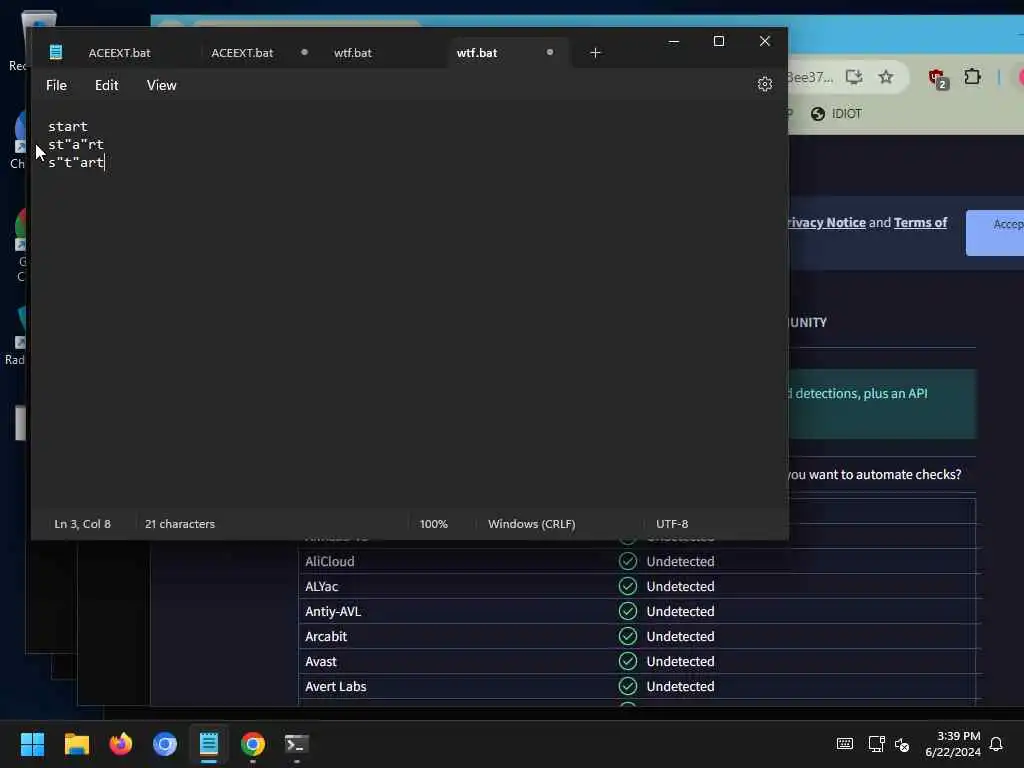Open the Edit menu
Image resolution: width=1024 pixels, height=768 pixels.
[x=106, y=86]
